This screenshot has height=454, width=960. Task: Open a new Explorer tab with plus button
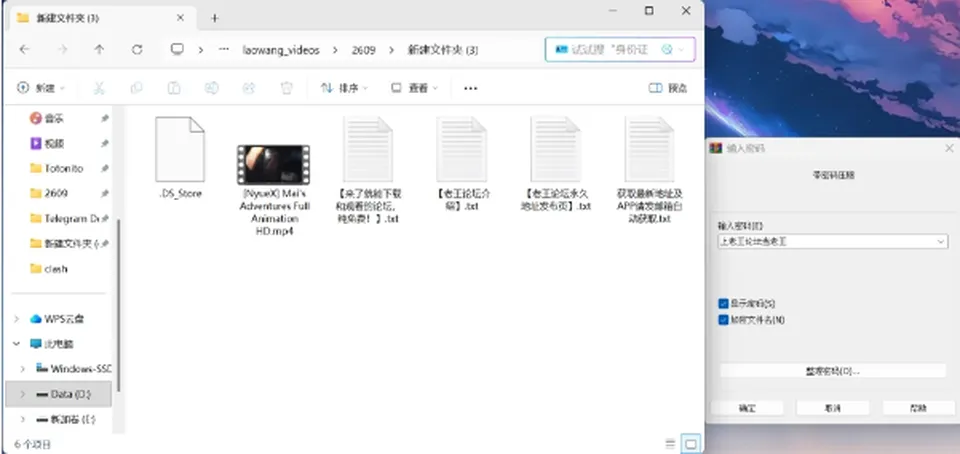coord(214,18)
